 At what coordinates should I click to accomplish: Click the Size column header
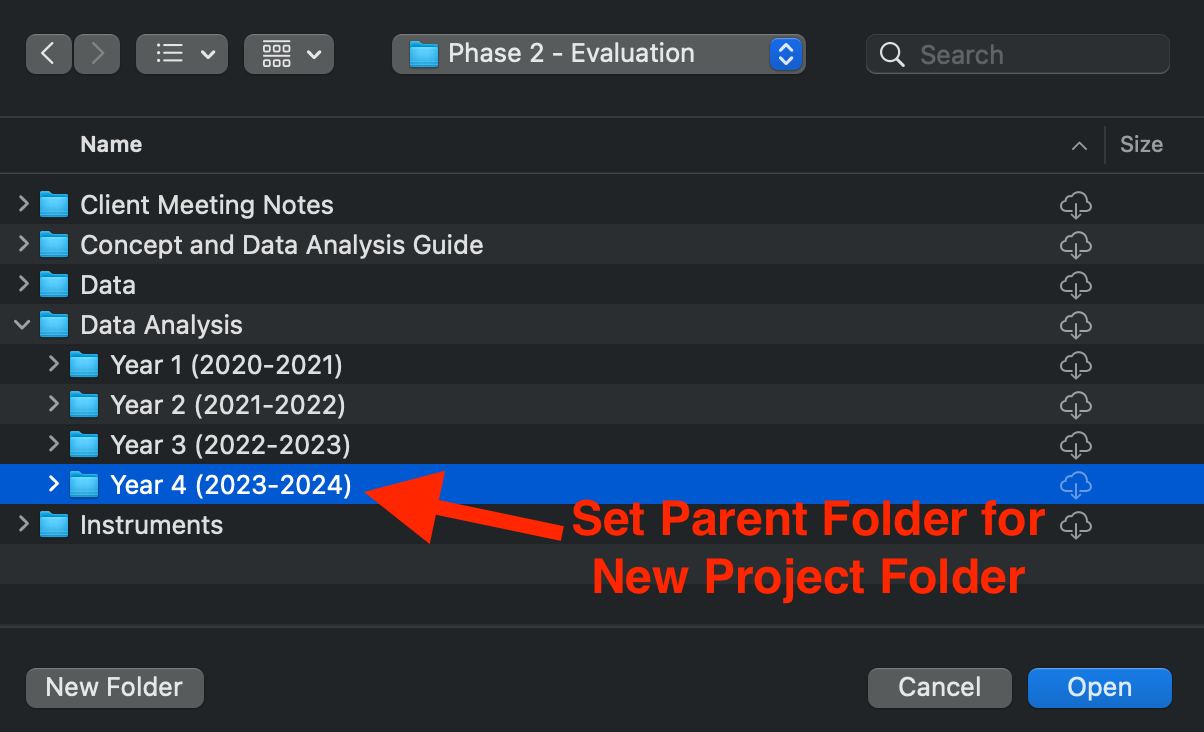(1141, 144)
